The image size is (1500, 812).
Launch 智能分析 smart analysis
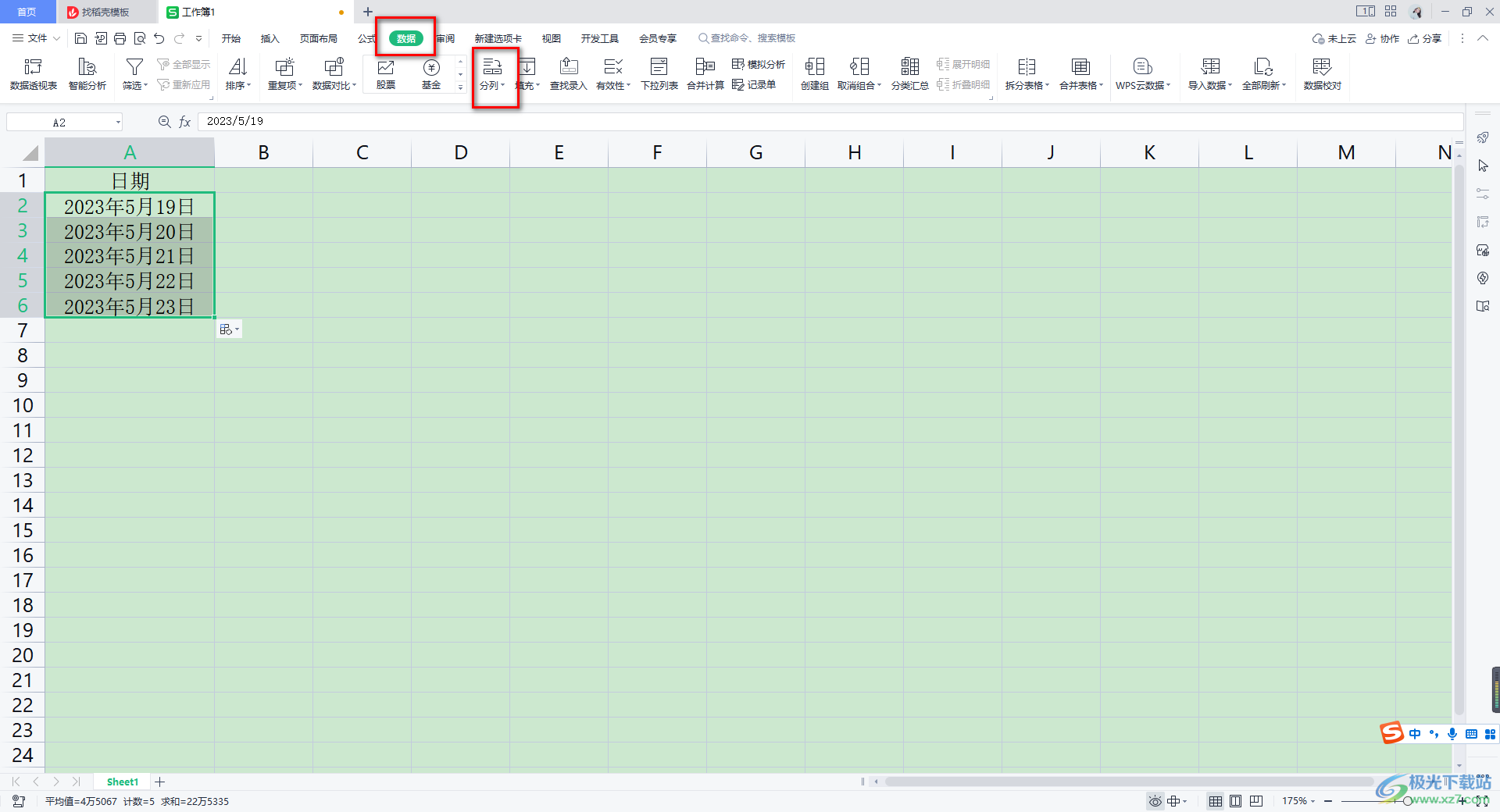(x=87, y=74)
